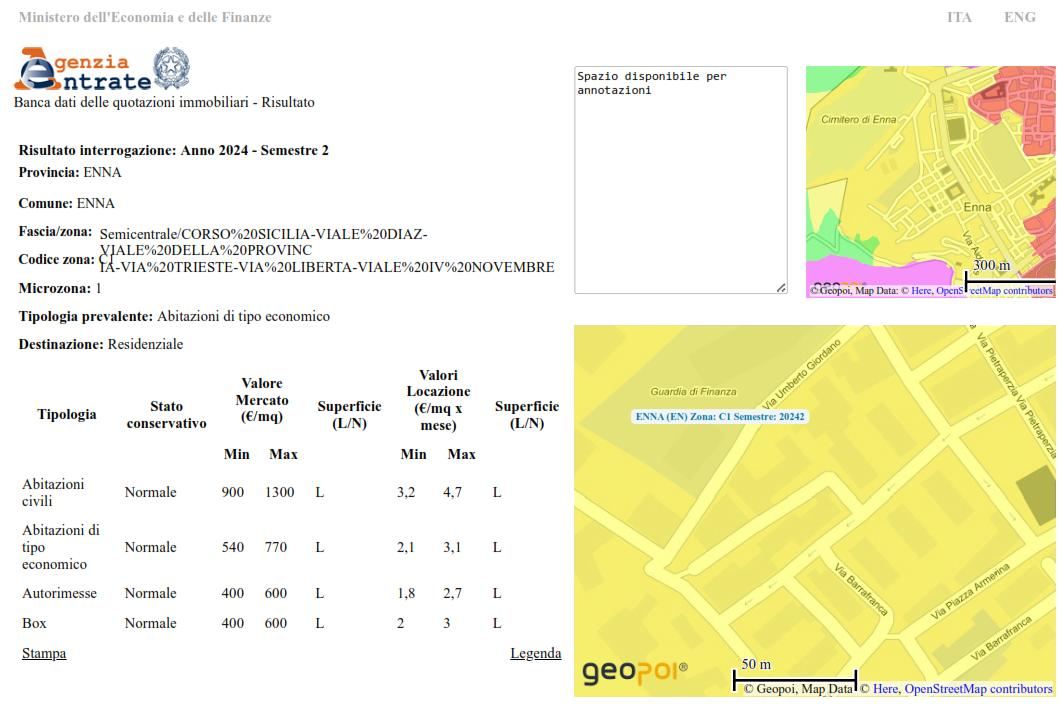
Task: Open the Stampa print link
Action: coord(44,653)
